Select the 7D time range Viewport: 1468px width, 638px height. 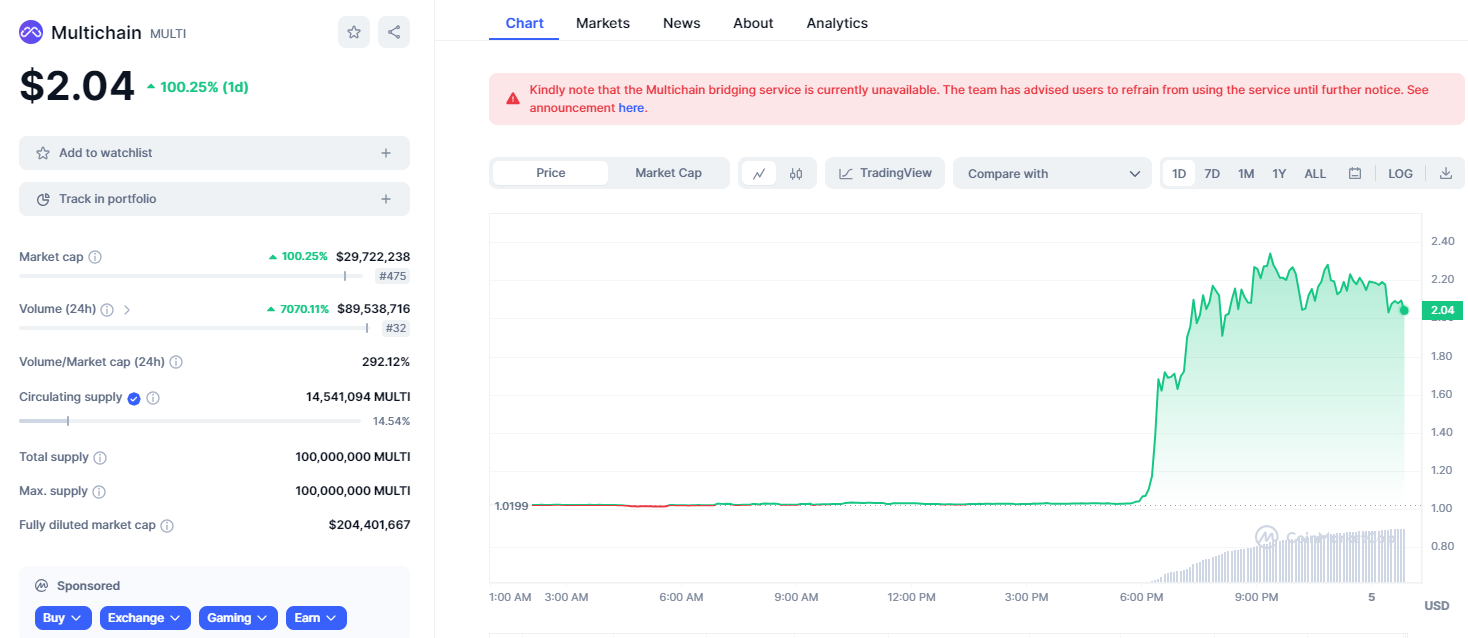coord(1212,174)
